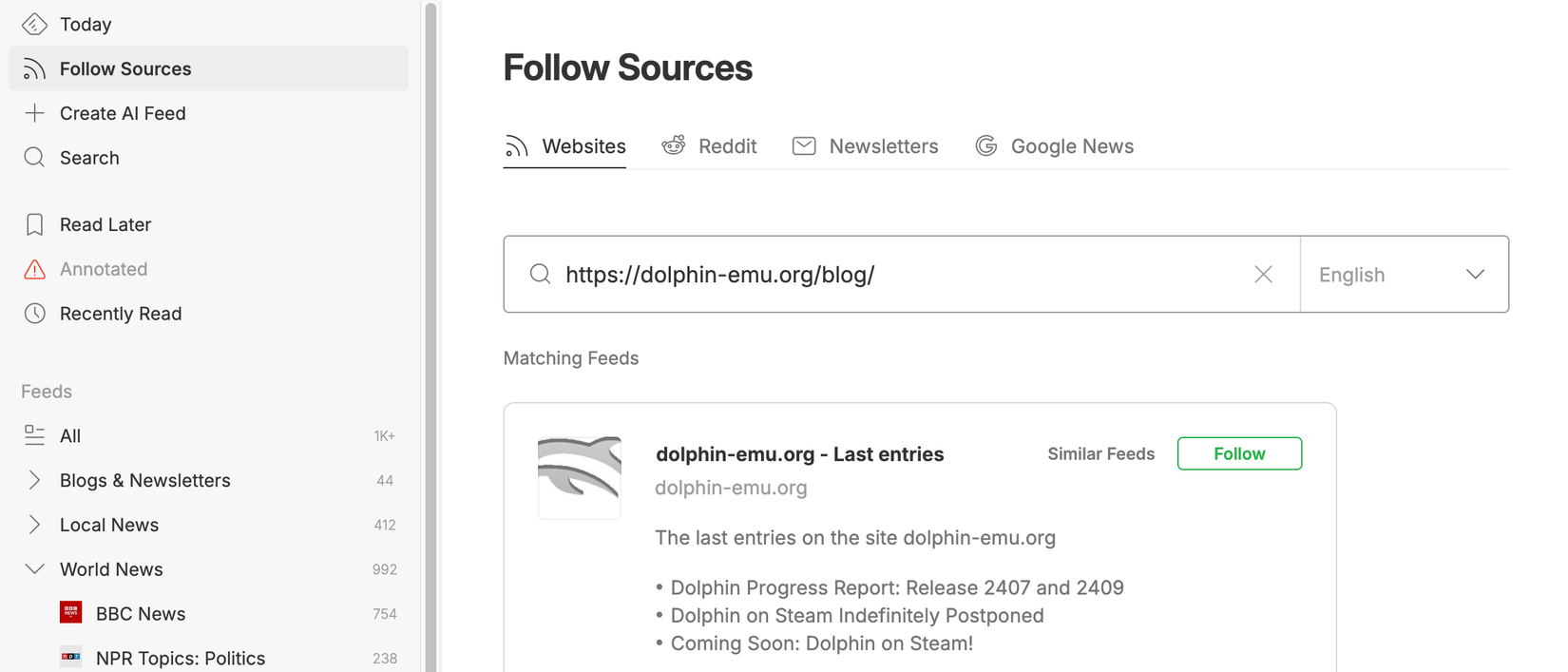Click the dolphin-emu.org feed logo
Screen dimensions: 1568x672
[580, 476]
